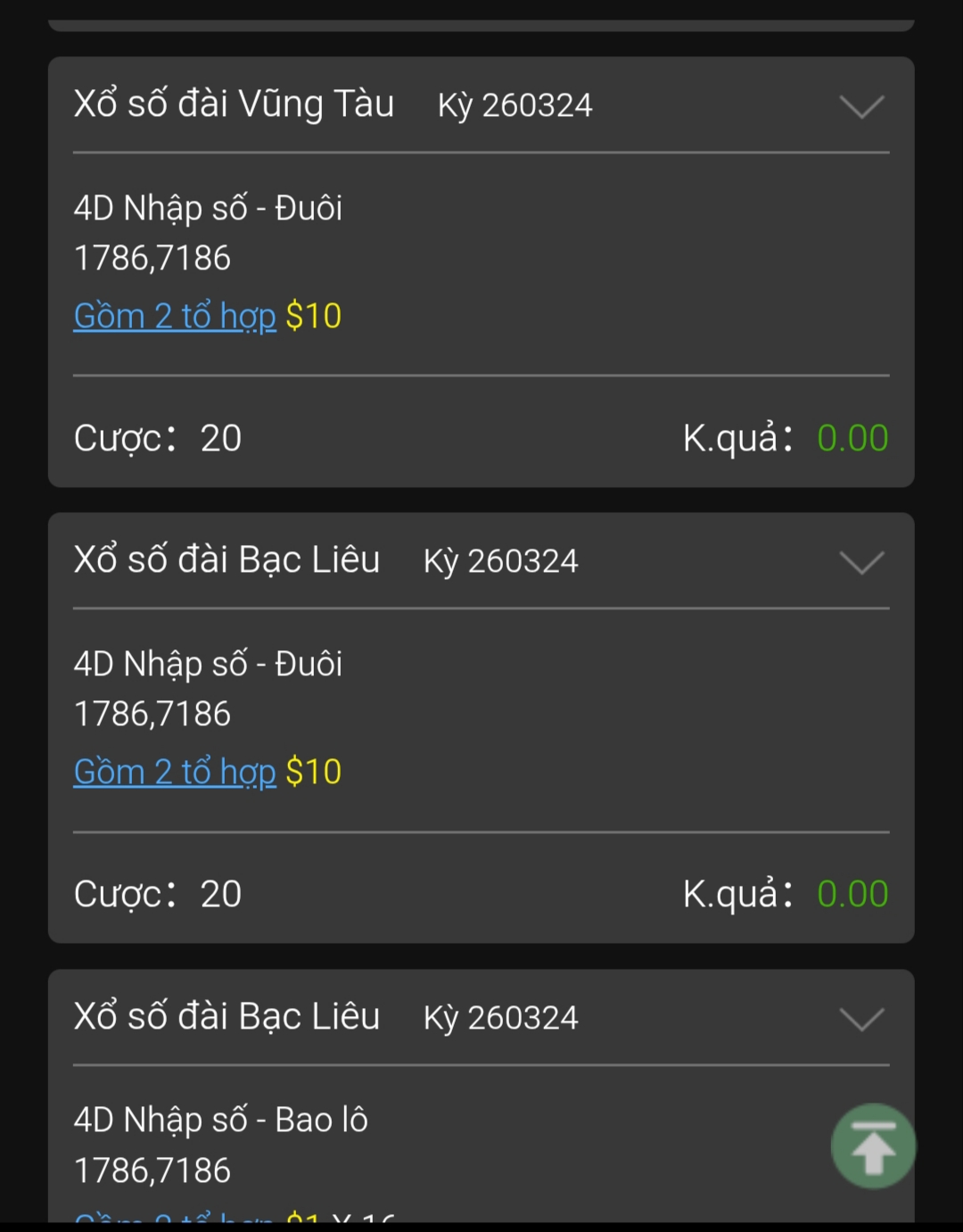This screenshot has height=1232, width=963.
Task: Tap the yellow $10 amount in Vũng Tàu card
Action: point(314,316)
